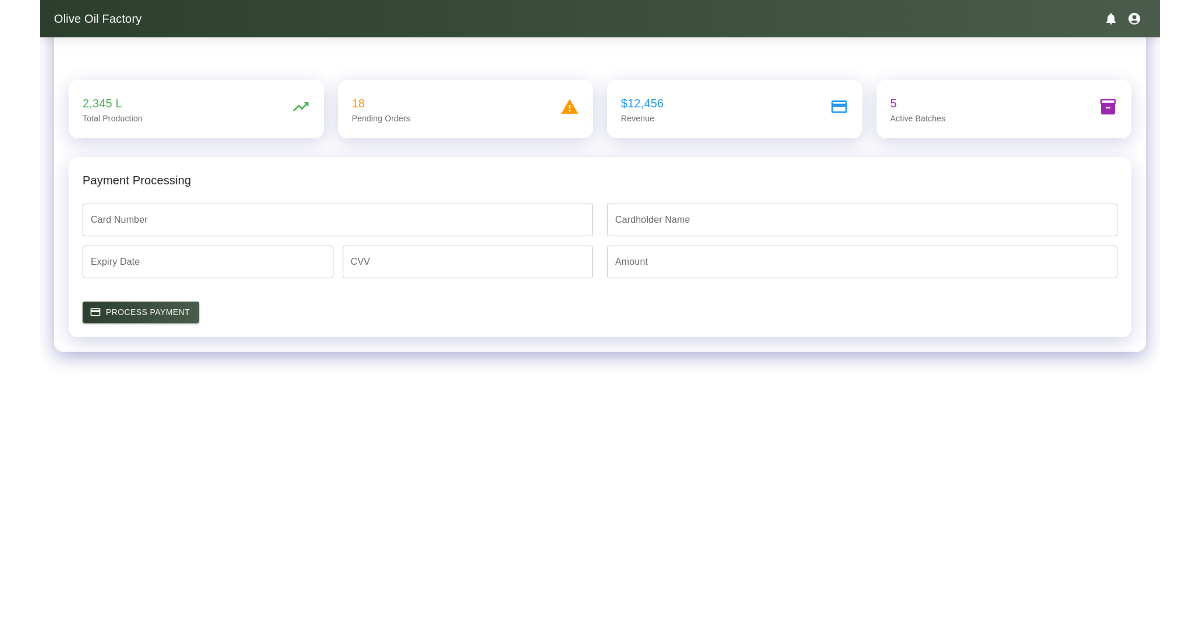
Task: Click the Cardholder Name field
Action: 862,219
